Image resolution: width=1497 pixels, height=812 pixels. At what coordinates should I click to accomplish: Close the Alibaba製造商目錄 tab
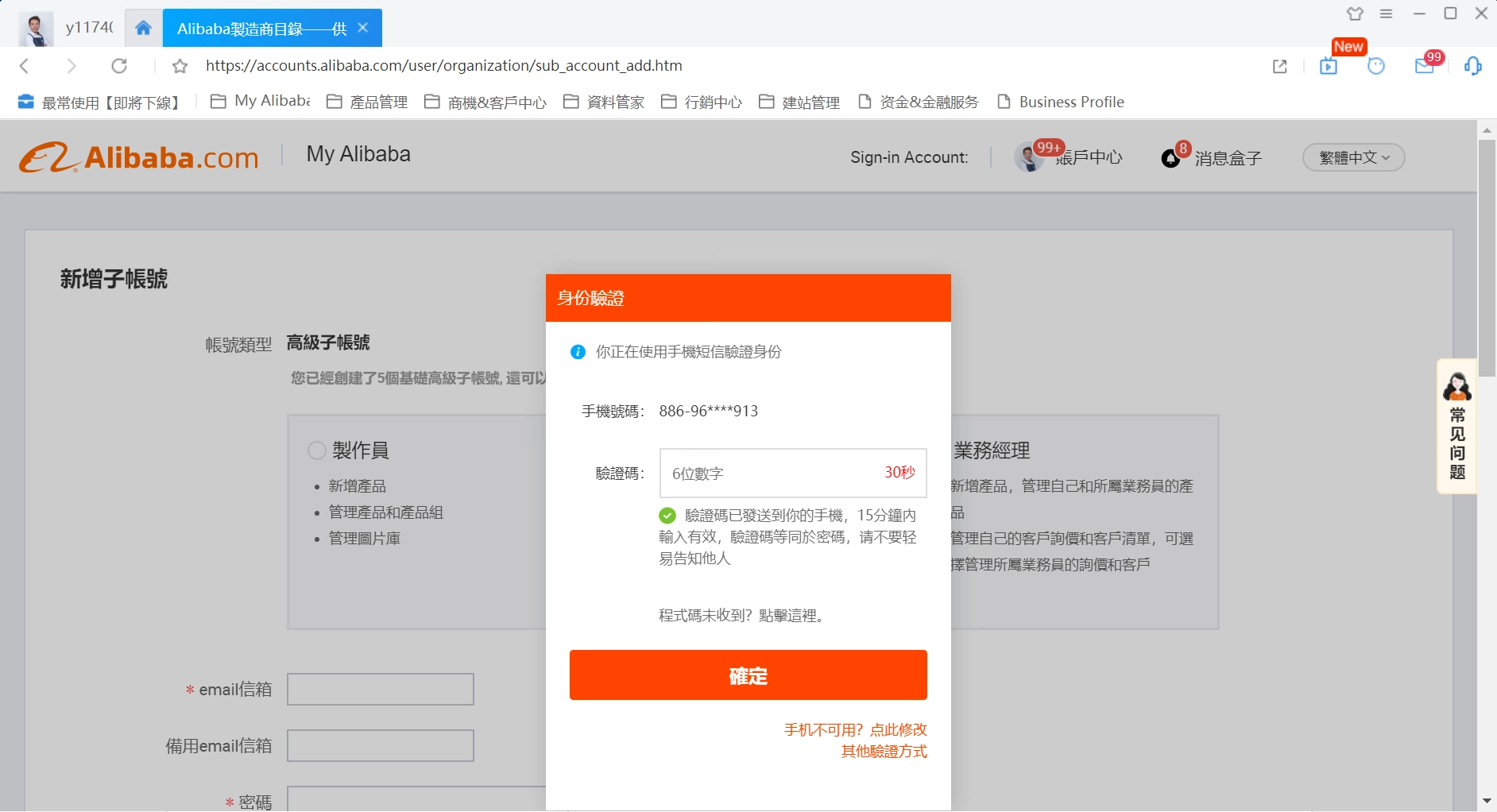(363, 28)
